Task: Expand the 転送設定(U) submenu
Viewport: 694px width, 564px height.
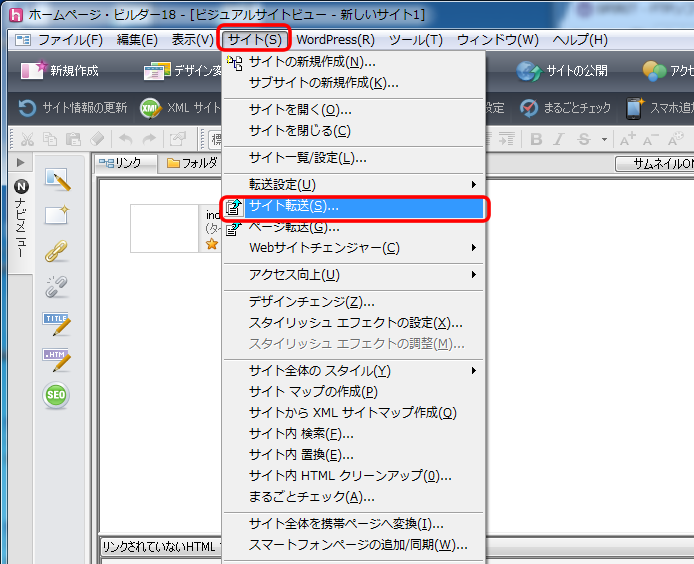Action: tap(353, 185)
